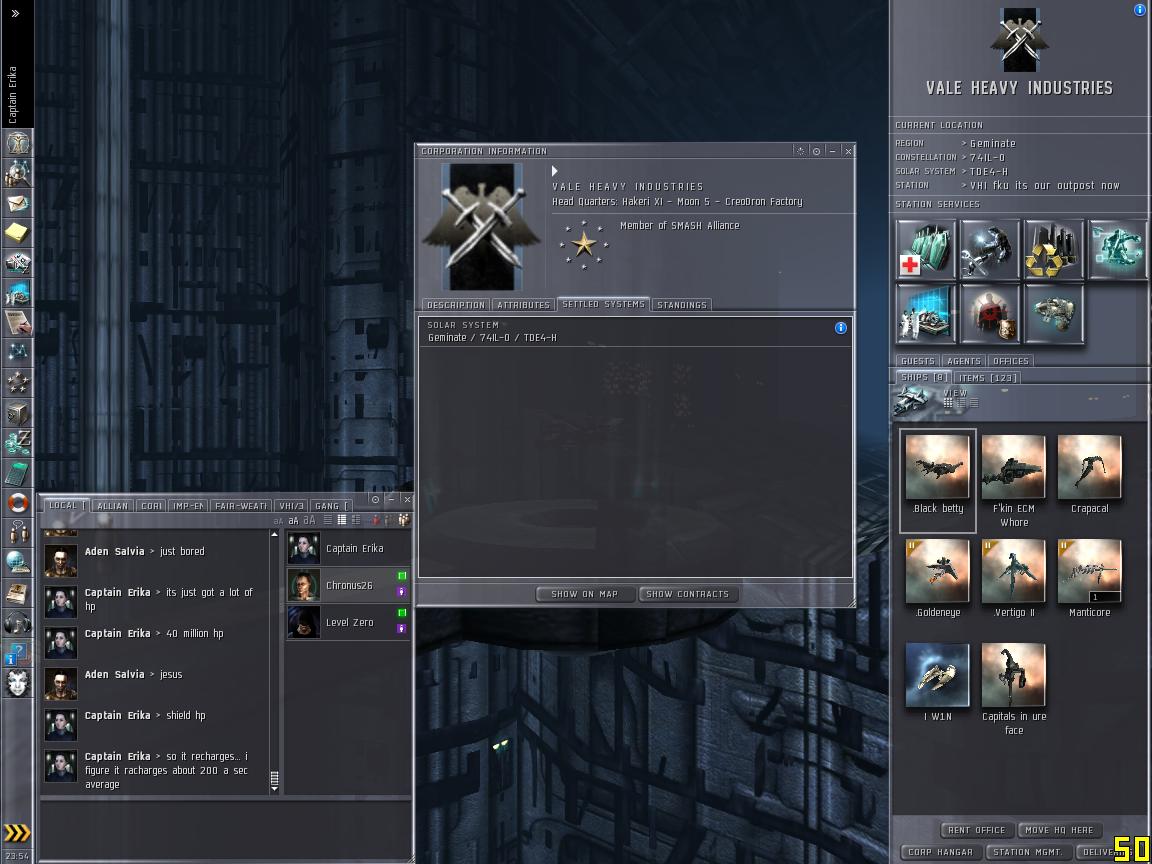Switch ship hangar to icon grid view
The width and height of the screenshot is (1152, 864).
point(948,403)
